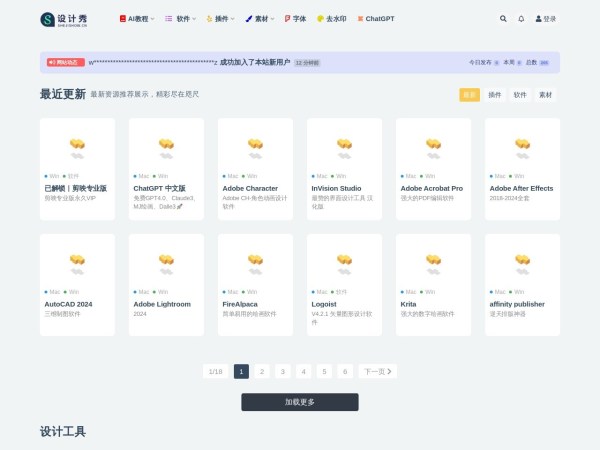Click Mac tag on Krita card

point(408,292)
